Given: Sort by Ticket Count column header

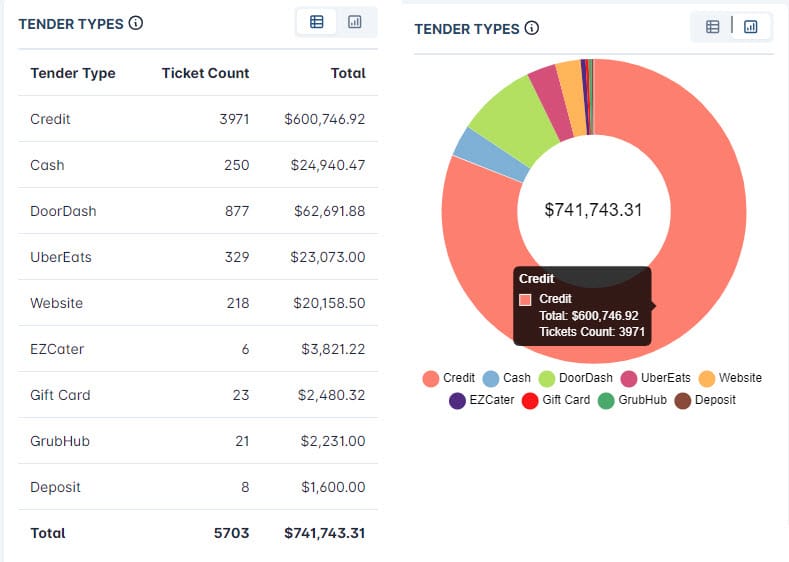Looking at the screenshot, I should [x=205, y=73].
